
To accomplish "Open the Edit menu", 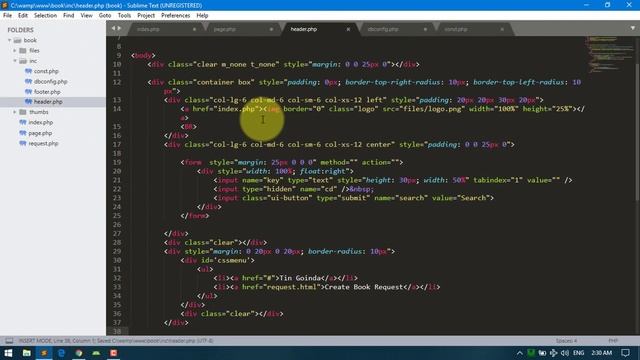I will pos(23,16).
